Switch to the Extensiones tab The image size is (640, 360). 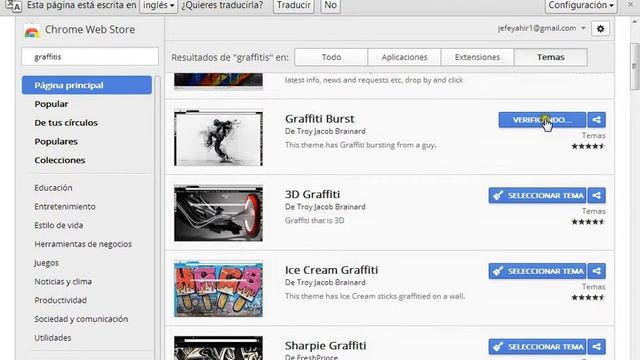477,57
